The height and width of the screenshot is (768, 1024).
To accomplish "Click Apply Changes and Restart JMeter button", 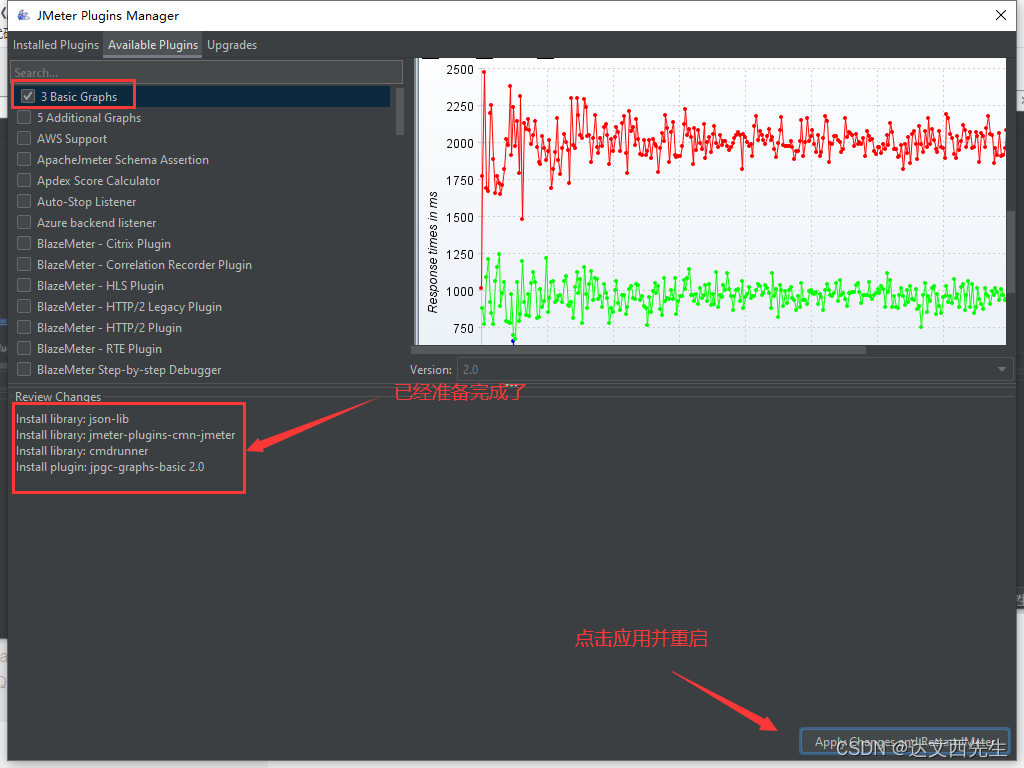I will tap(905, 742).
